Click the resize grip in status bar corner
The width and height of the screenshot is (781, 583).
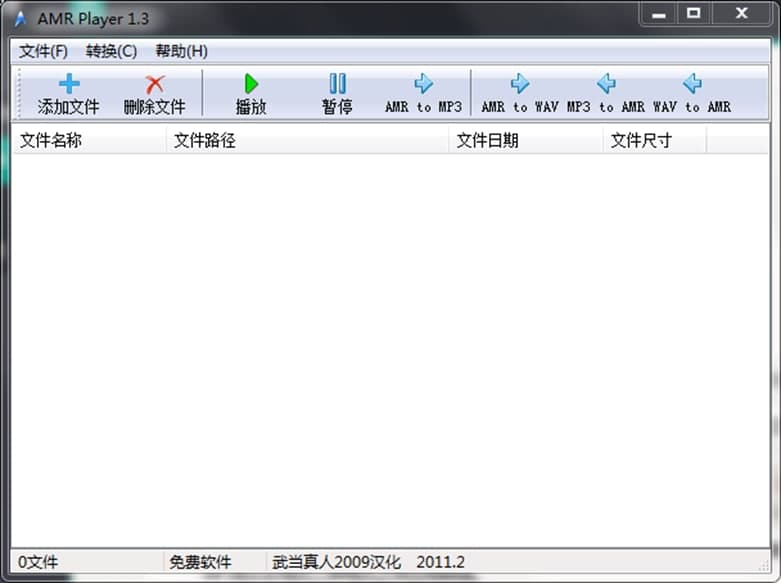pos(763,566)
